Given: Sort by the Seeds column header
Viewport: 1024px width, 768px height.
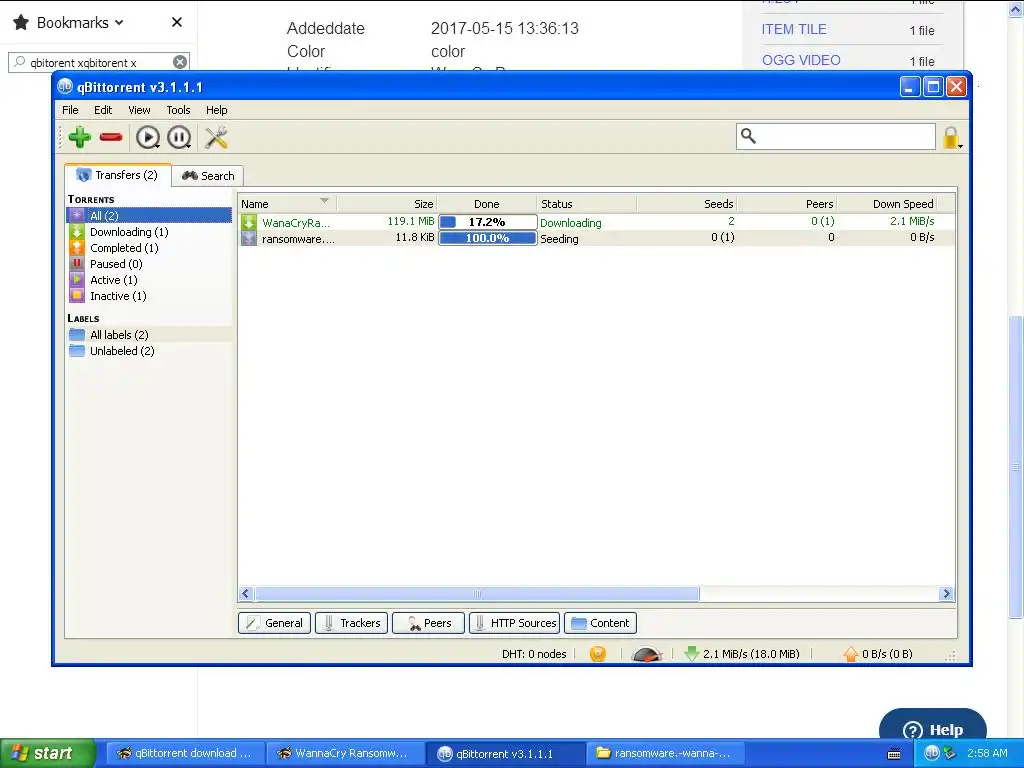Looking at the screenshot, I should coord(687,204).
